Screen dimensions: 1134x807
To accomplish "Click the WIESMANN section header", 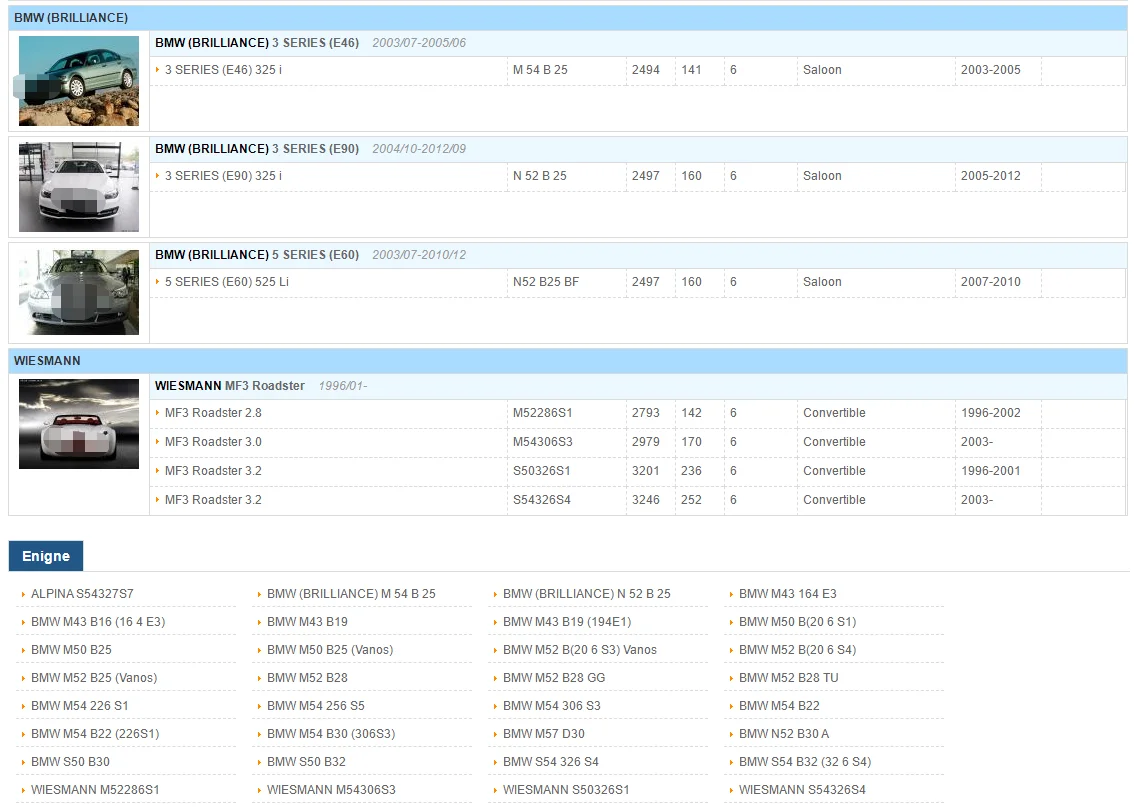I will point(568,361).
